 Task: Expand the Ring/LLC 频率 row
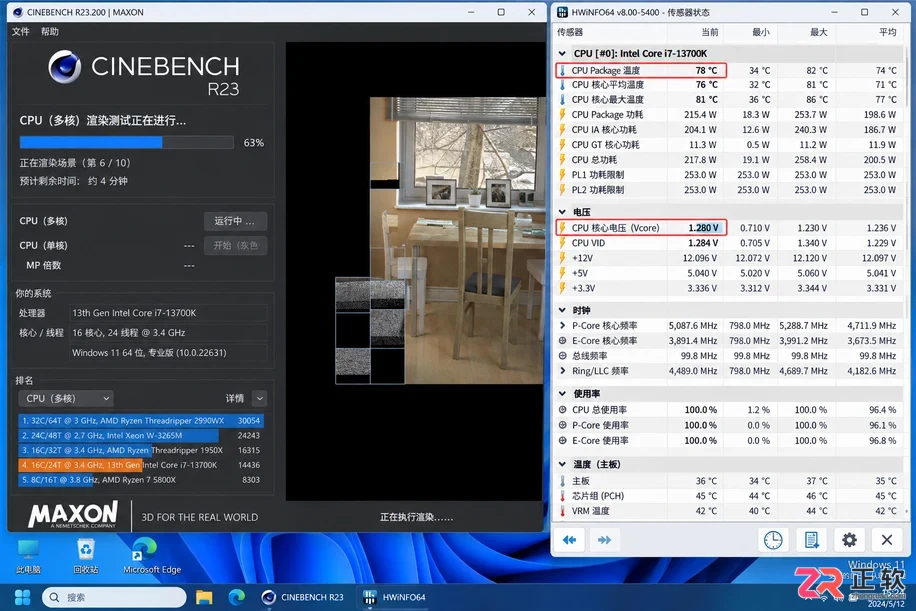tap(563, 371)
